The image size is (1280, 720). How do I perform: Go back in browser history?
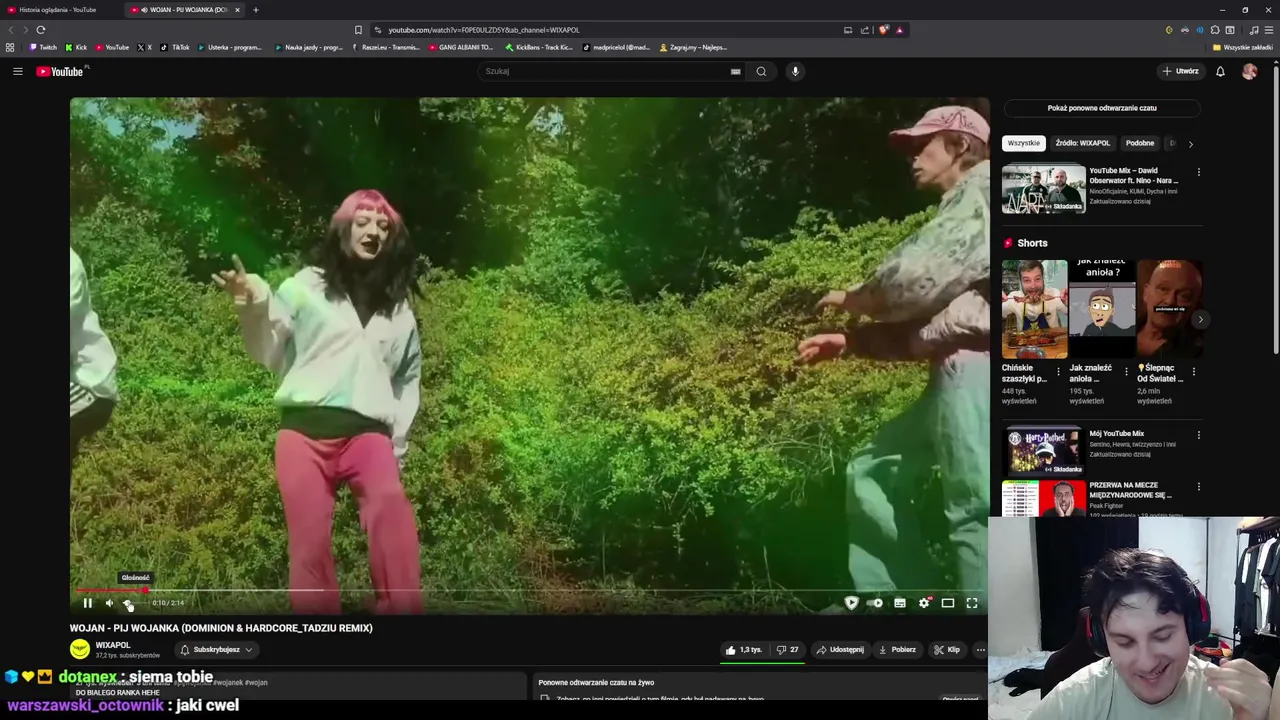click(11, 30)
